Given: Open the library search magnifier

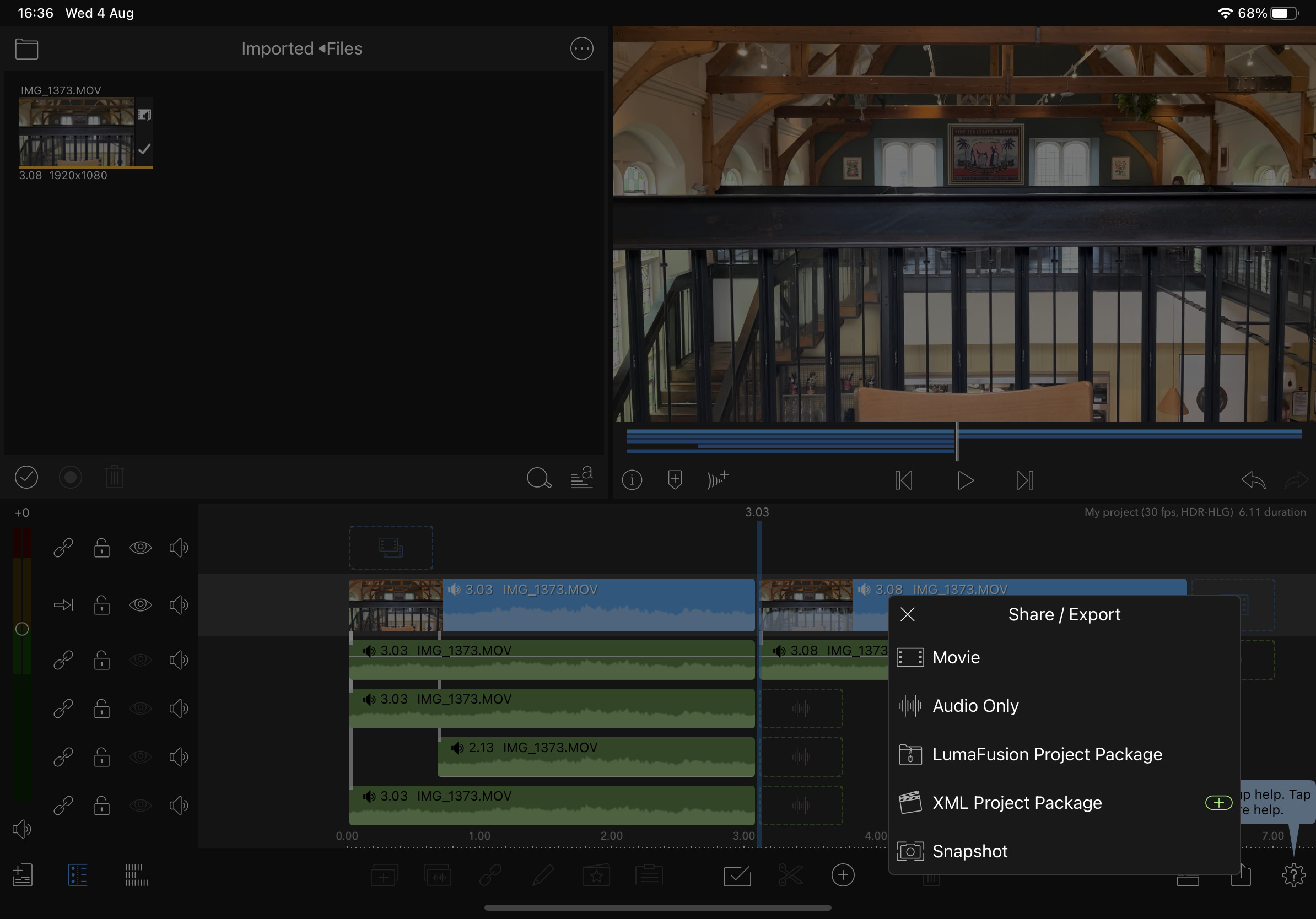Looking at the screenshot, I should click(x=539, y=478).
